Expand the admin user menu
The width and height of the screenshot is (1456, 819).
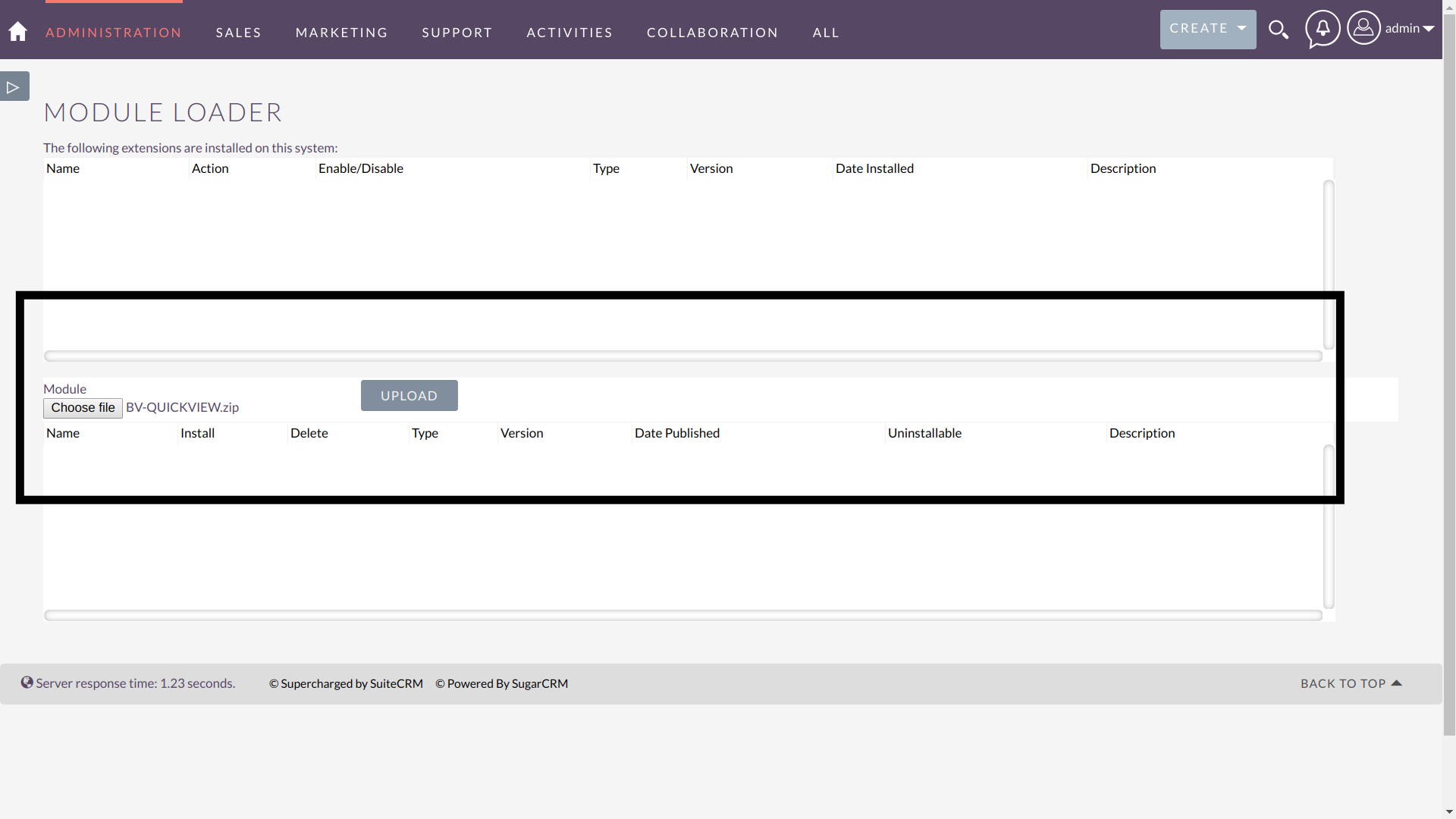click(x=1410, y=28)
